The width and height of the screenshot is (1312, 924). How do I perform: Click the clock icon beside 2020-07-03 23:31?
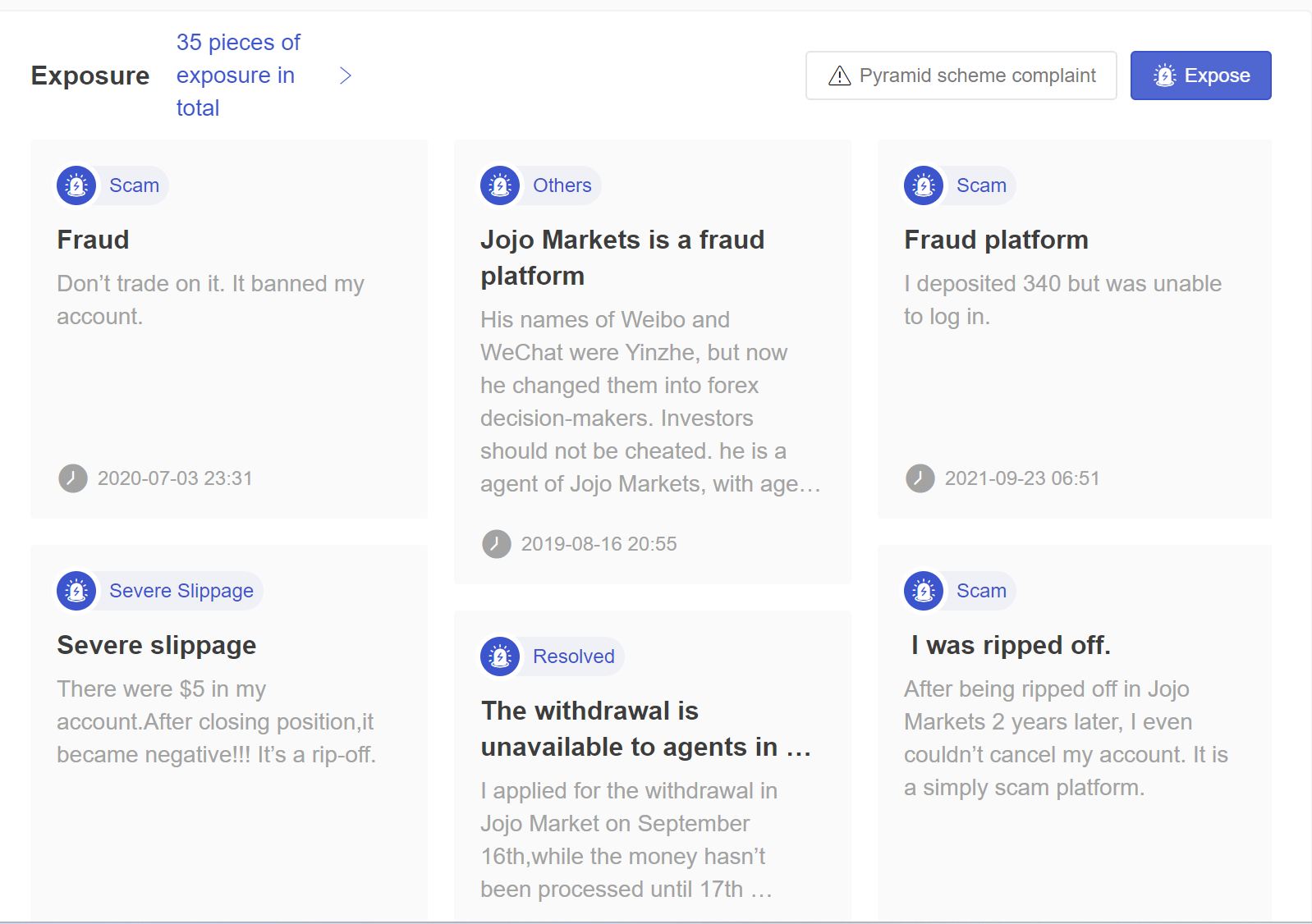tap(73, 478)
